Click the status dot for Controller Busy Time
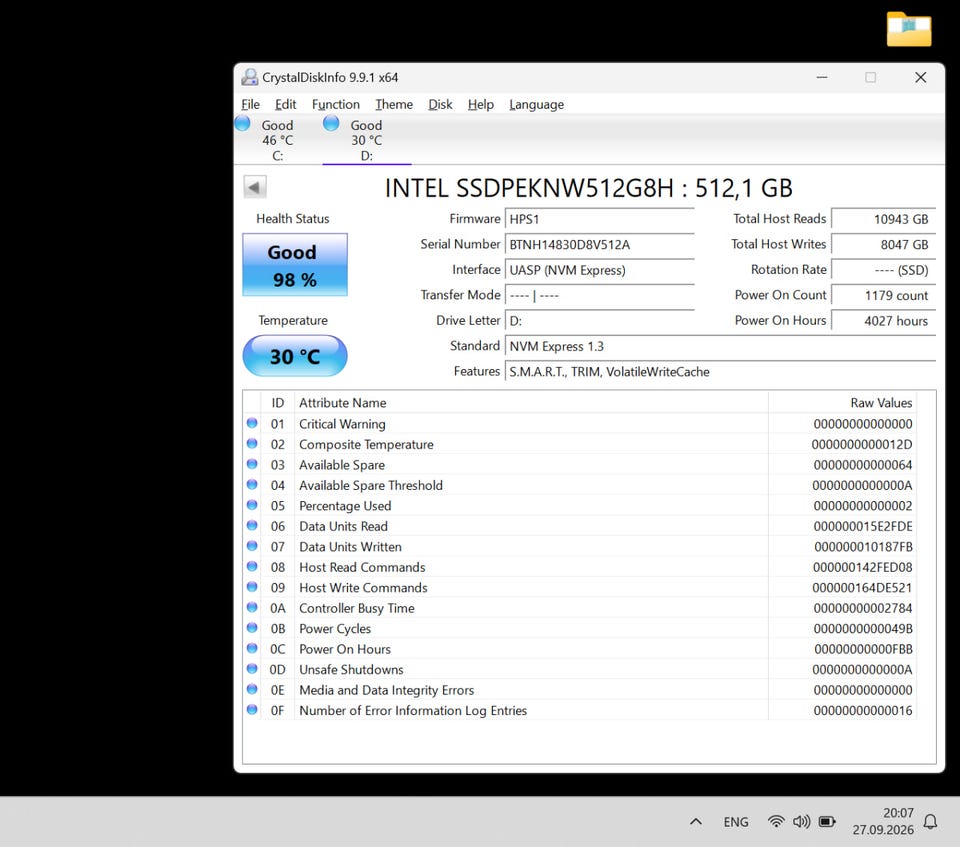Screen dimensions: 960x847 click(252, 608)
